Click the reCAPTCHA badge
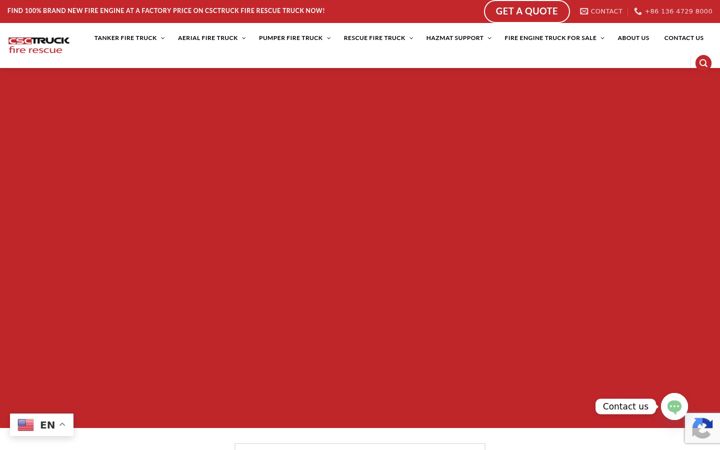 tap(702, 428)
